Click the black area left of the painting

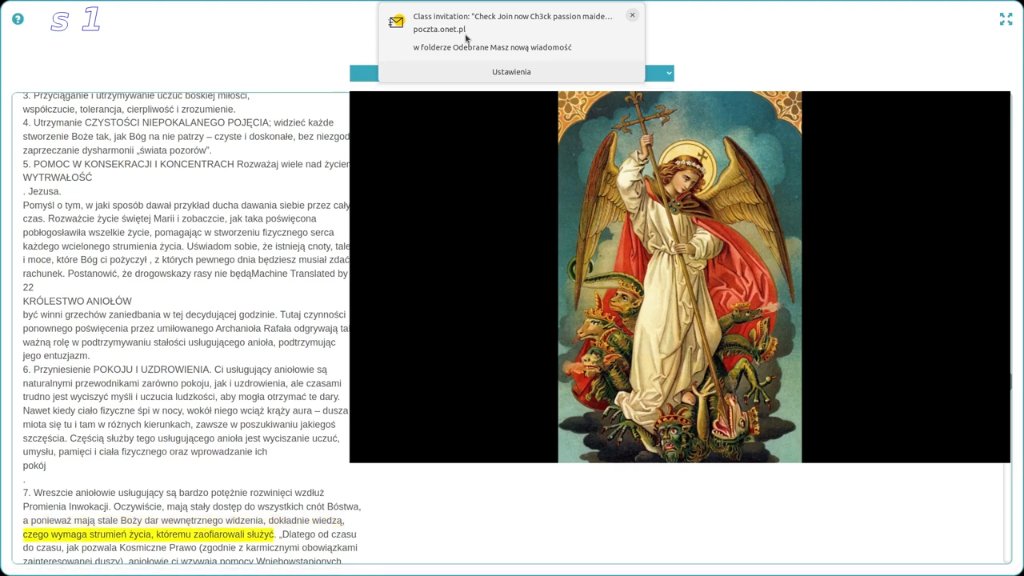(454, 277)
